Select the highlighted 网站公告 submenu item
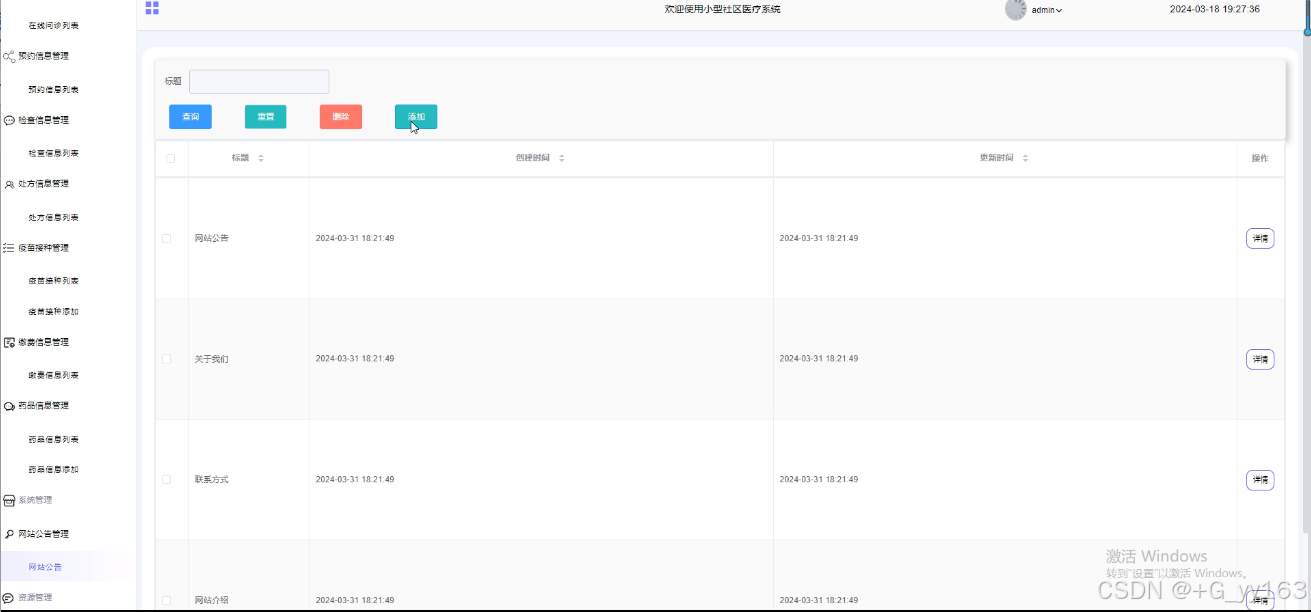 [46, 567]
